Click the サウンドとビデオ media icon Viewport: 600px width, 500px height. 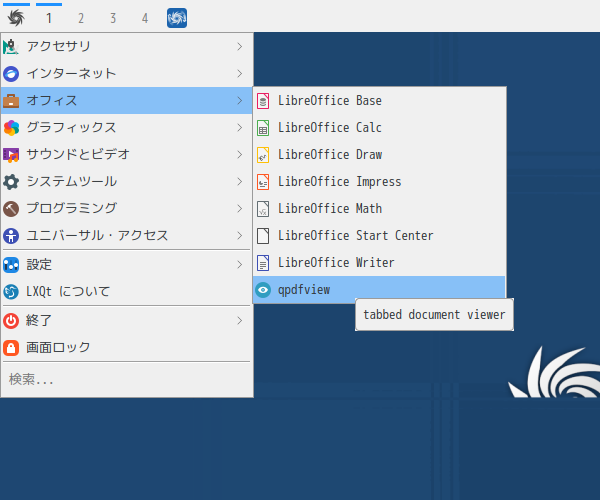[x=11, y=155]
